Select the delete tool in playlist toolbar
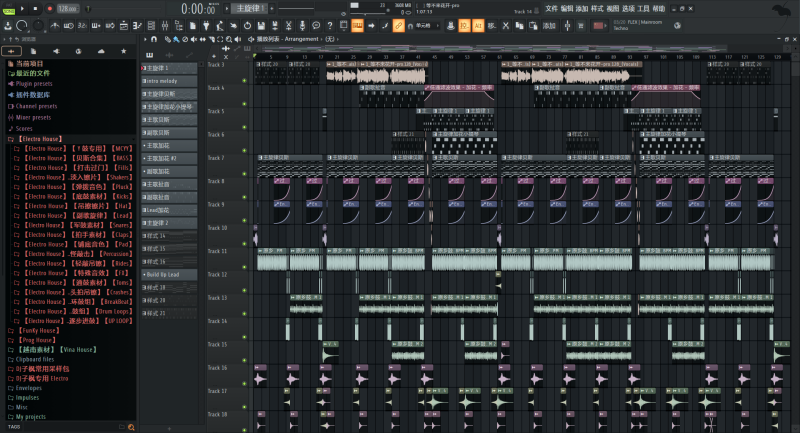This screenshot has width=800, height=433. pyautogui.click(x=185, y=39)
